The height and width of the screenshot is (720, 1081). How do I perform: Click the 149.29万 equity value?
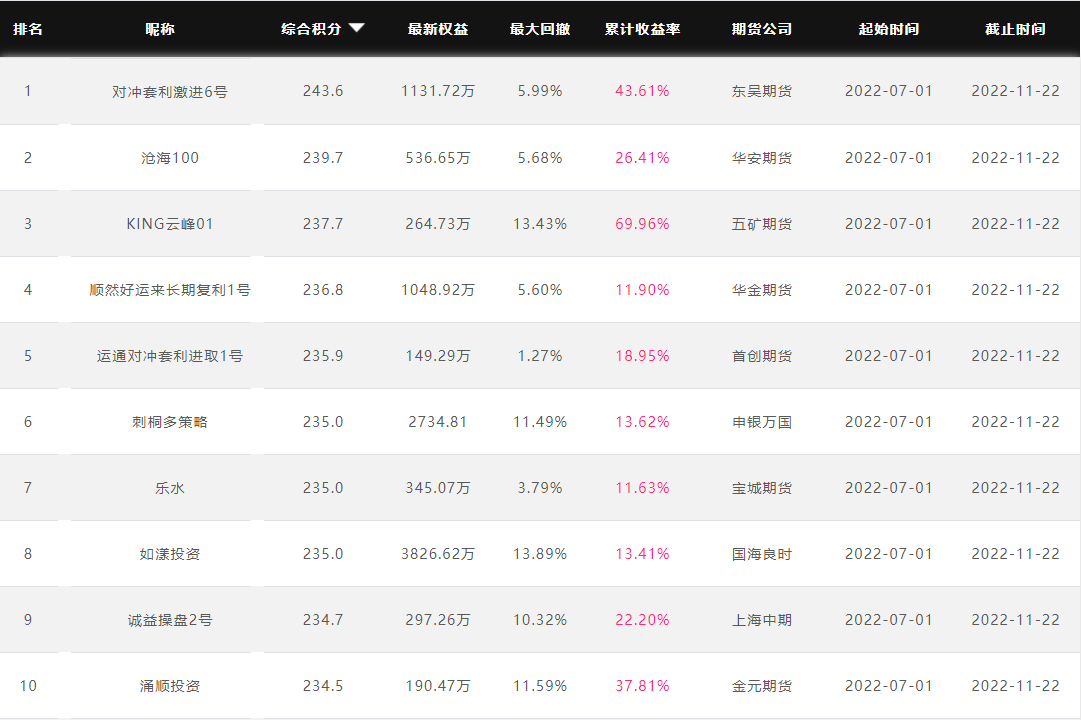(438, 356)
